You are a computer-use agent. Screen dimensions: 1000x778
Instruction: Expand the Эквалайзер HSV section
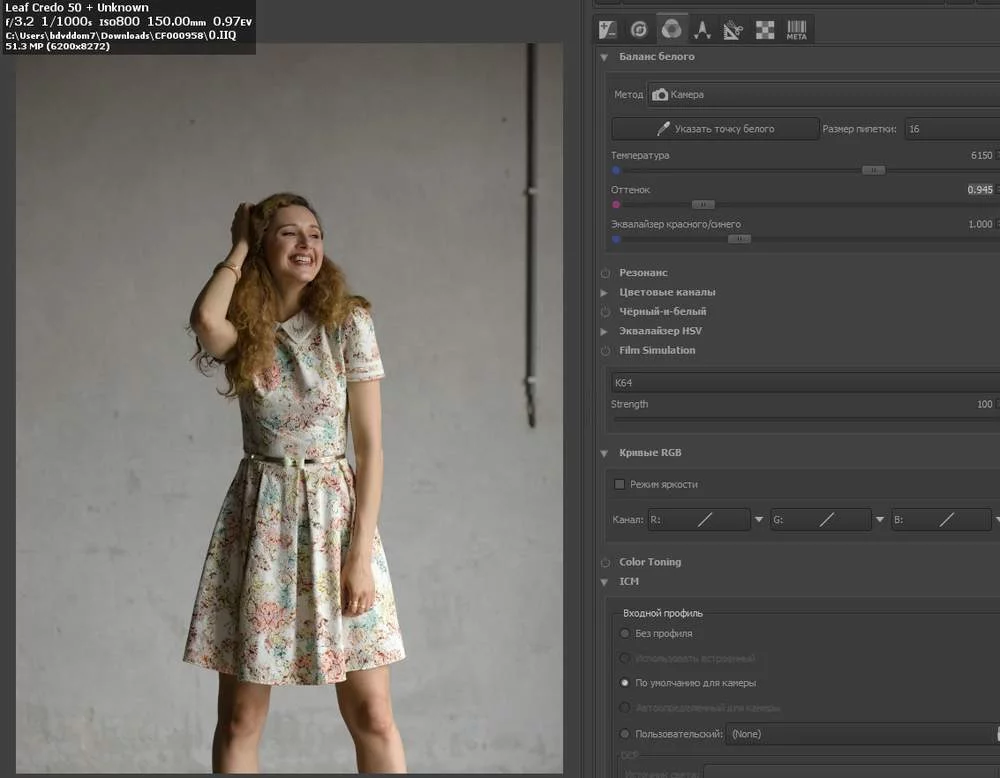604,331
